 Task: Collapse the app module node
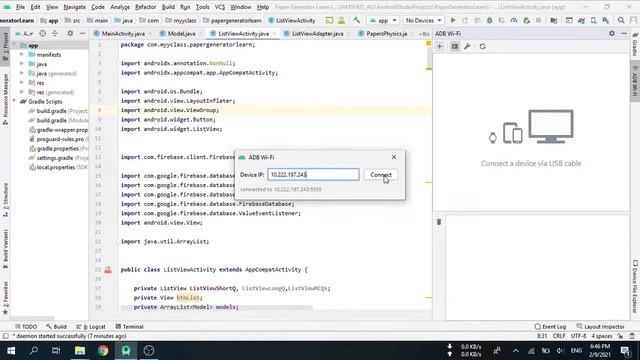tap(14, 45)
